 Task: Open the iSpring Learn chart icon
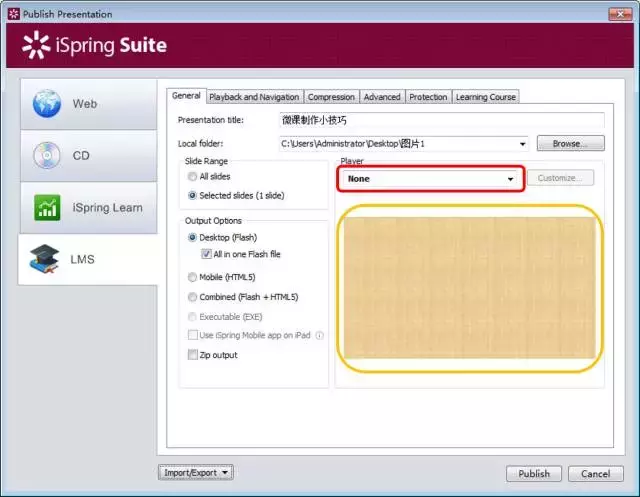(47, 208)
